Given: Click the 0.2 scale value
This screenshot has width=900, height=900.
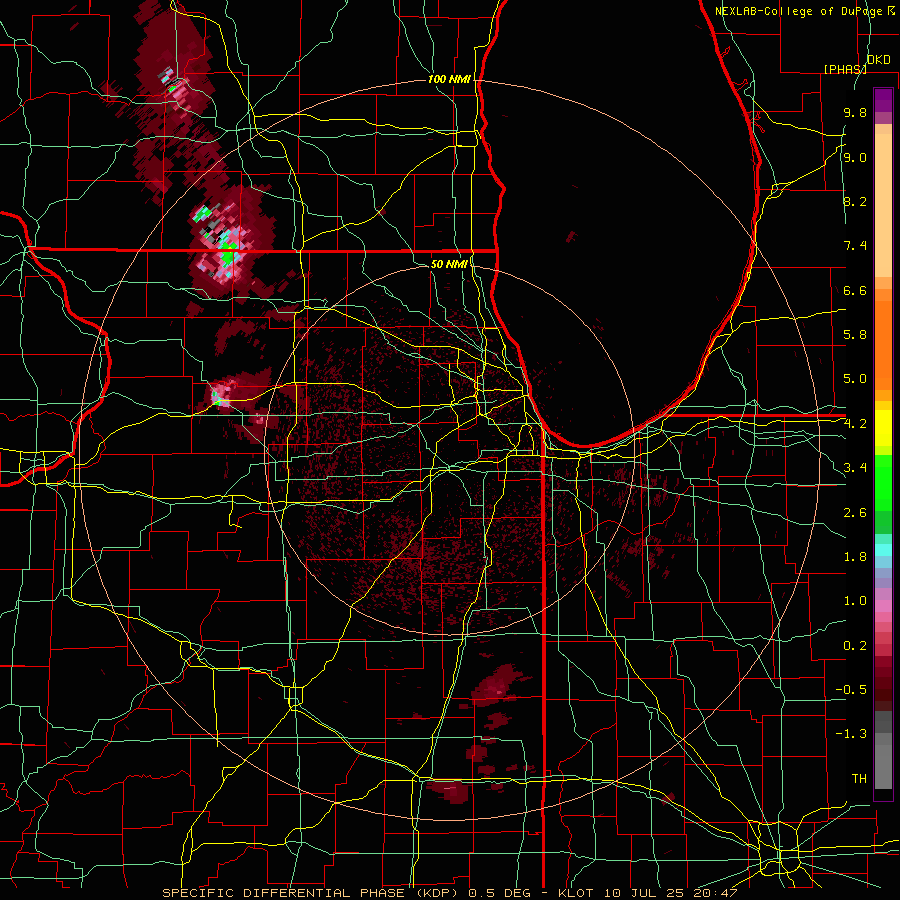Looking at the screenshot, I should pos(855,646).
